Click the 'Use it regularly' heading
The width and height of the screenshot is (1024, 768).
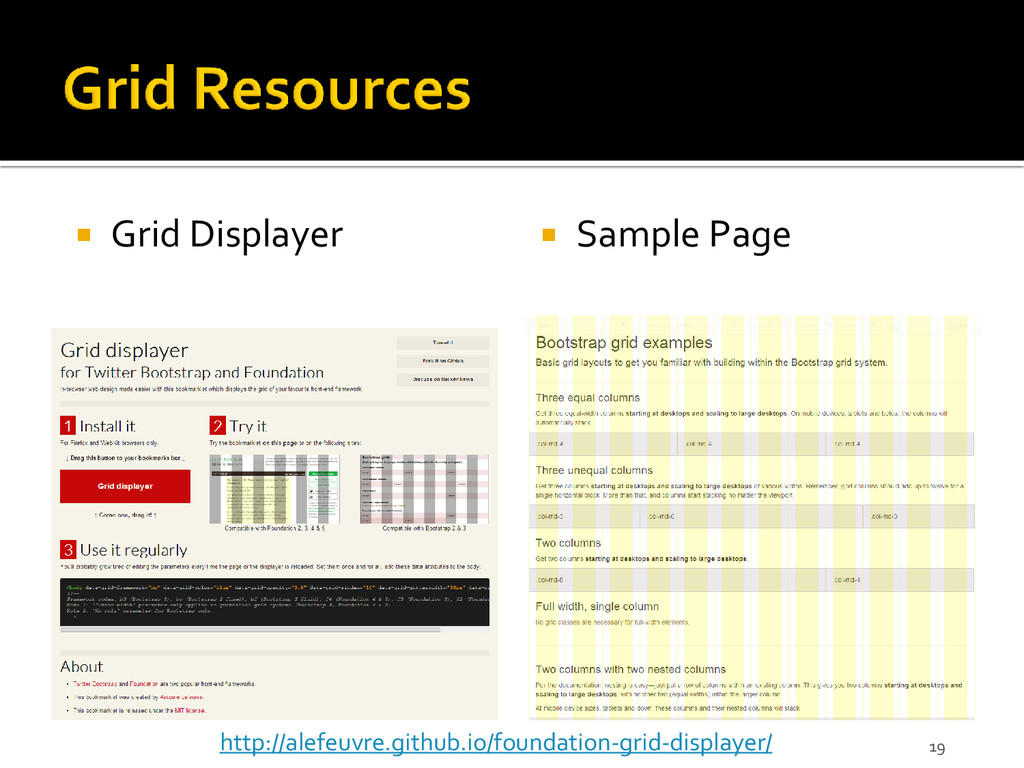[133, 550]
